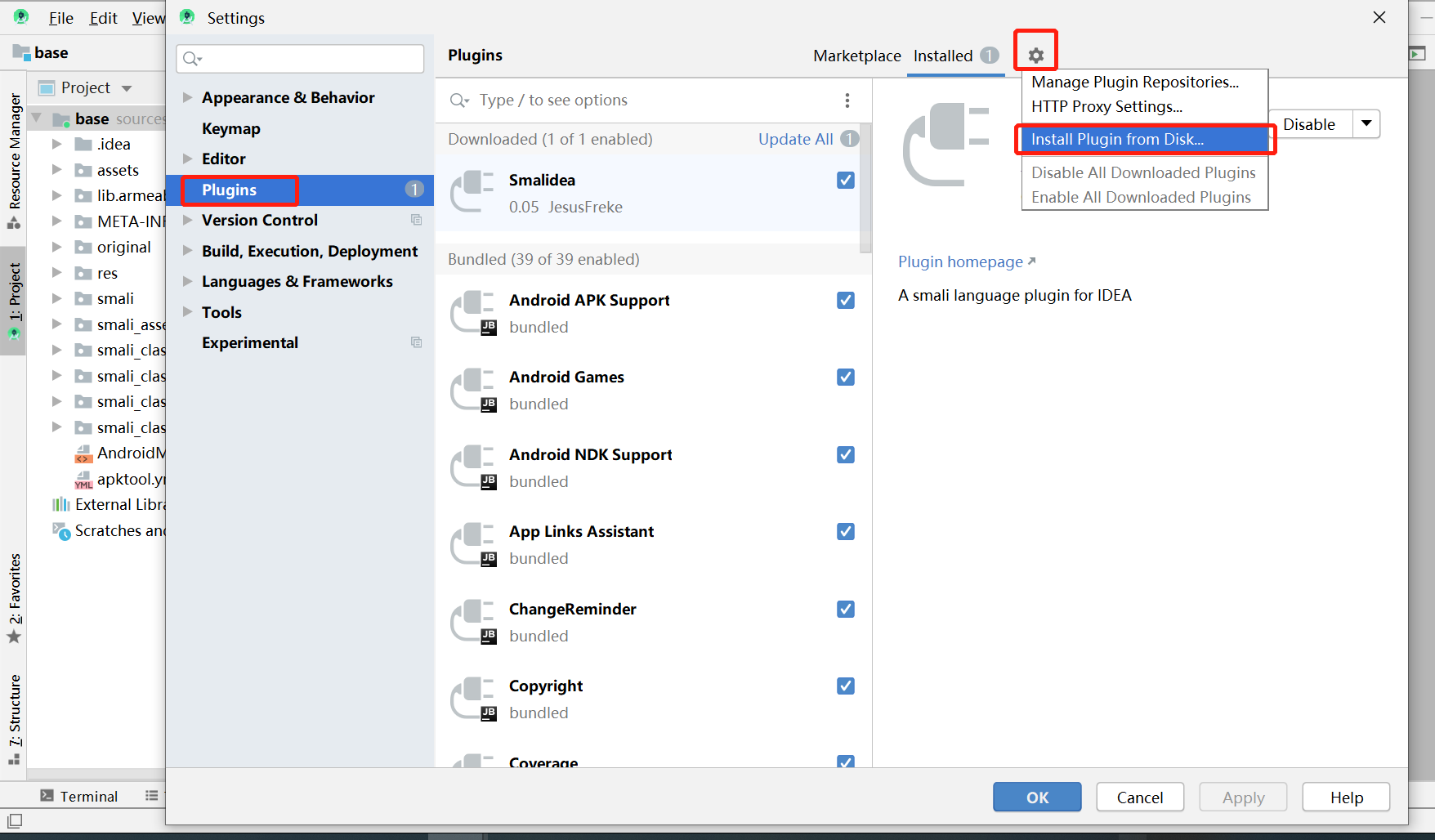Open the Resource Manager side panel
This screenshot has height=840, width=1435.
pos(14,161)
